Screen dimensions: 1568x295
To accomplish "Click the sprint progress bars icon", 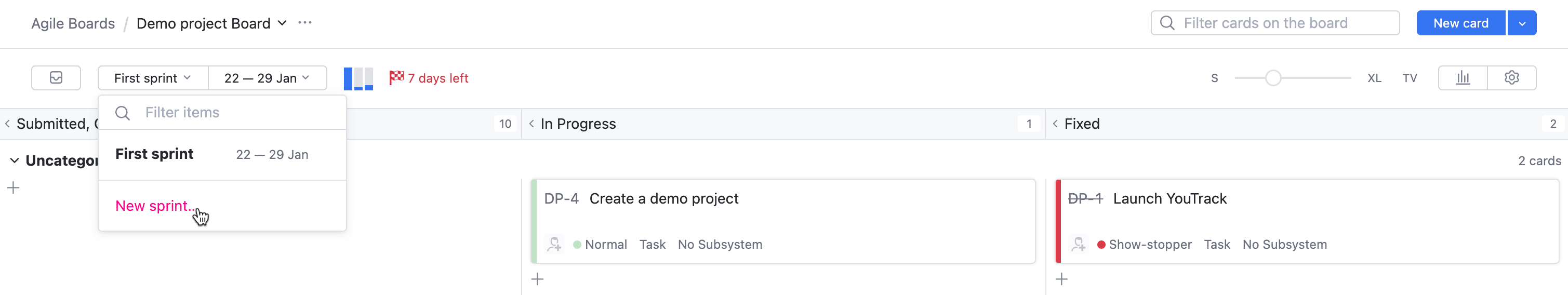I will 358,78.
